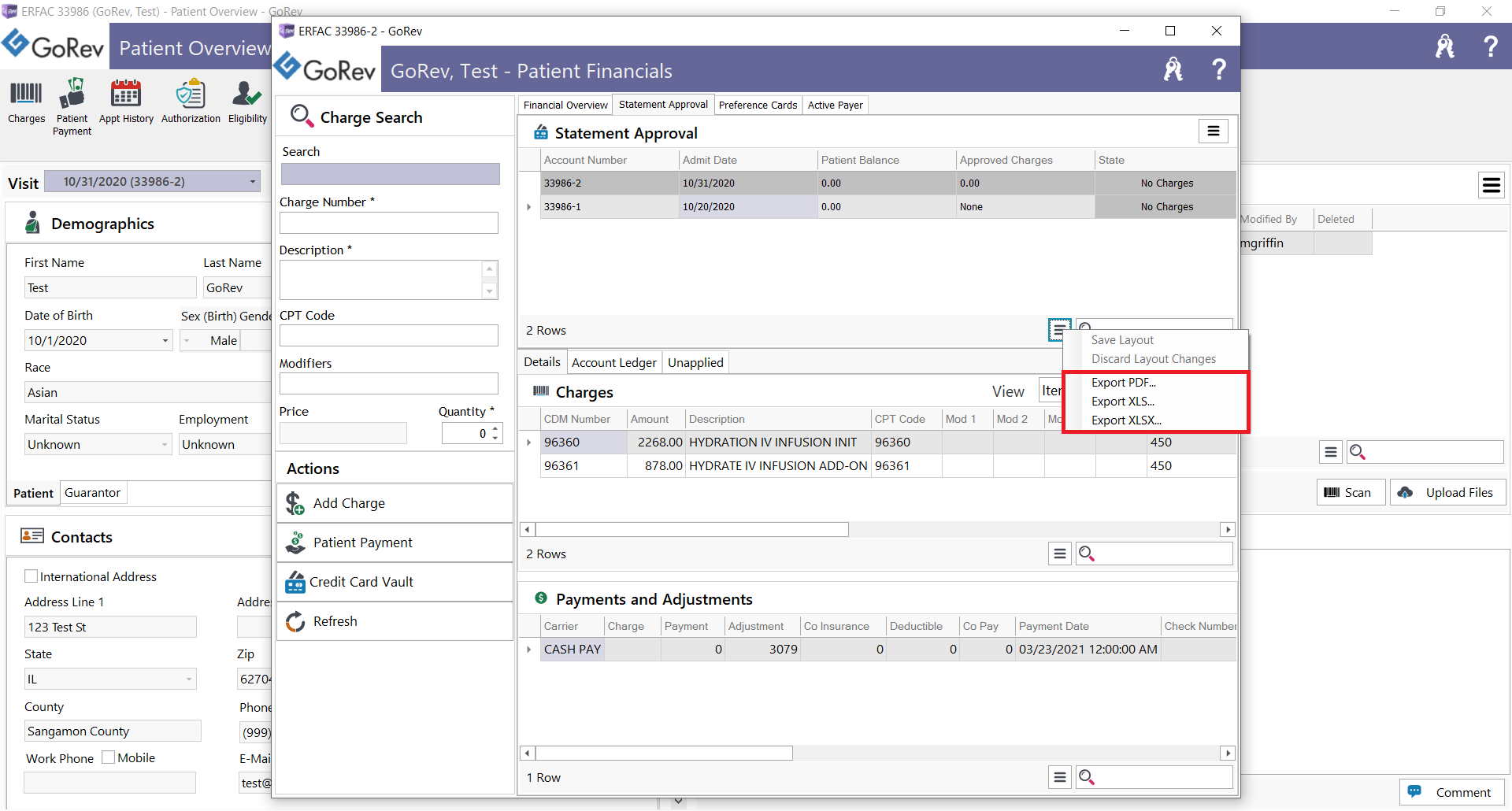
Task: Click the Charge Number input field
Action: point(389,223)
